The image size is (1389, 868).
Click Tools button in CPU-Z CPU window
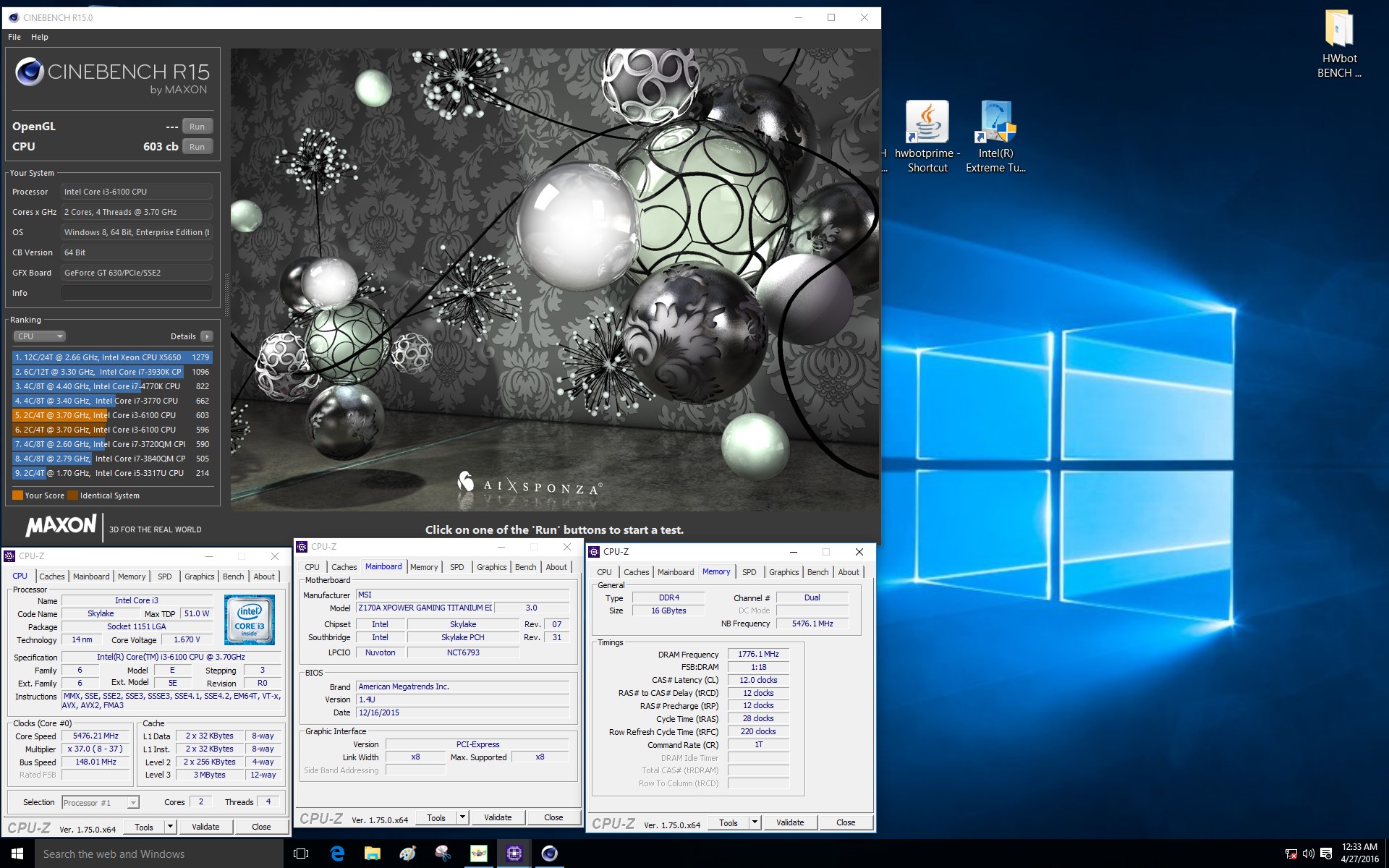[144, 827]
